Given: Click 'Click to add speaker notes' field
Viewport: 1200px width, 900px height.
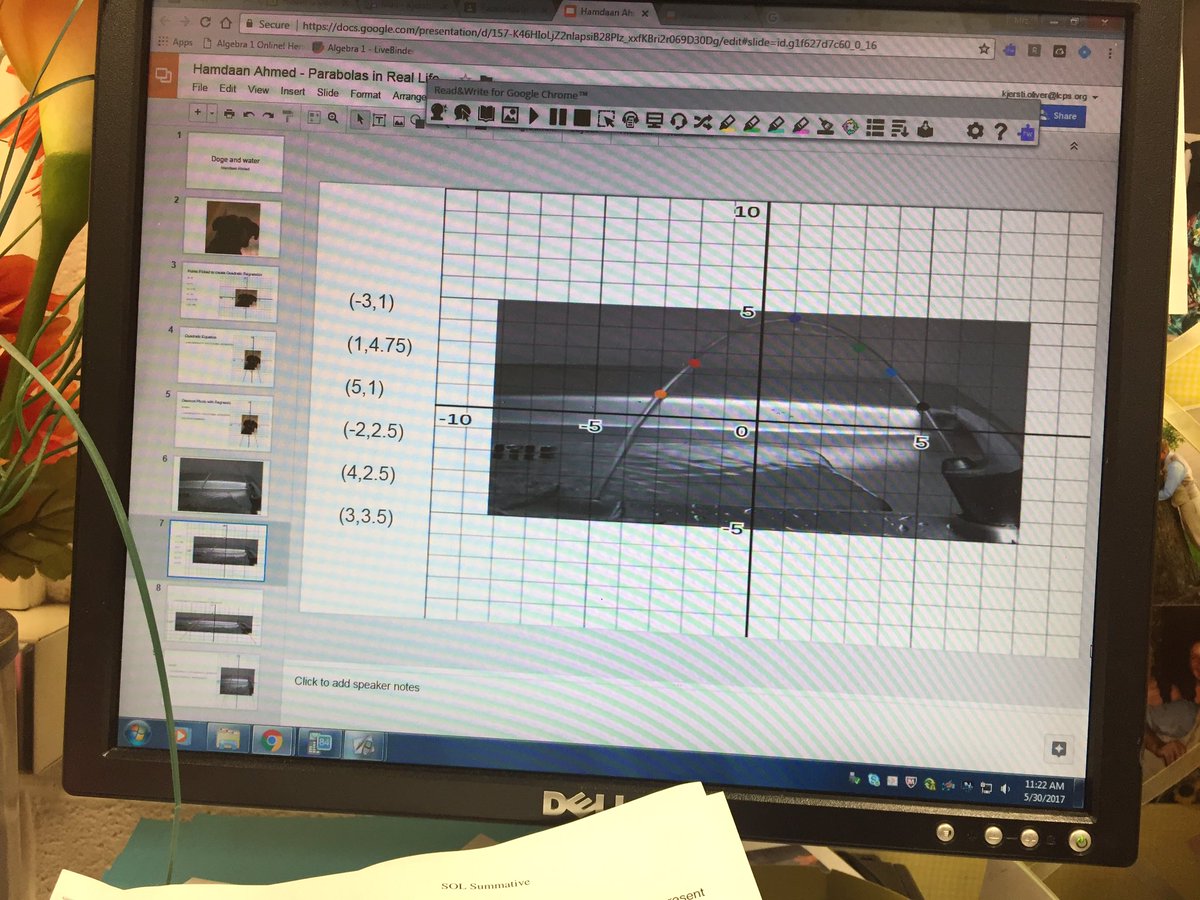Looking at the screenshot, I should [x=357, y=685].
